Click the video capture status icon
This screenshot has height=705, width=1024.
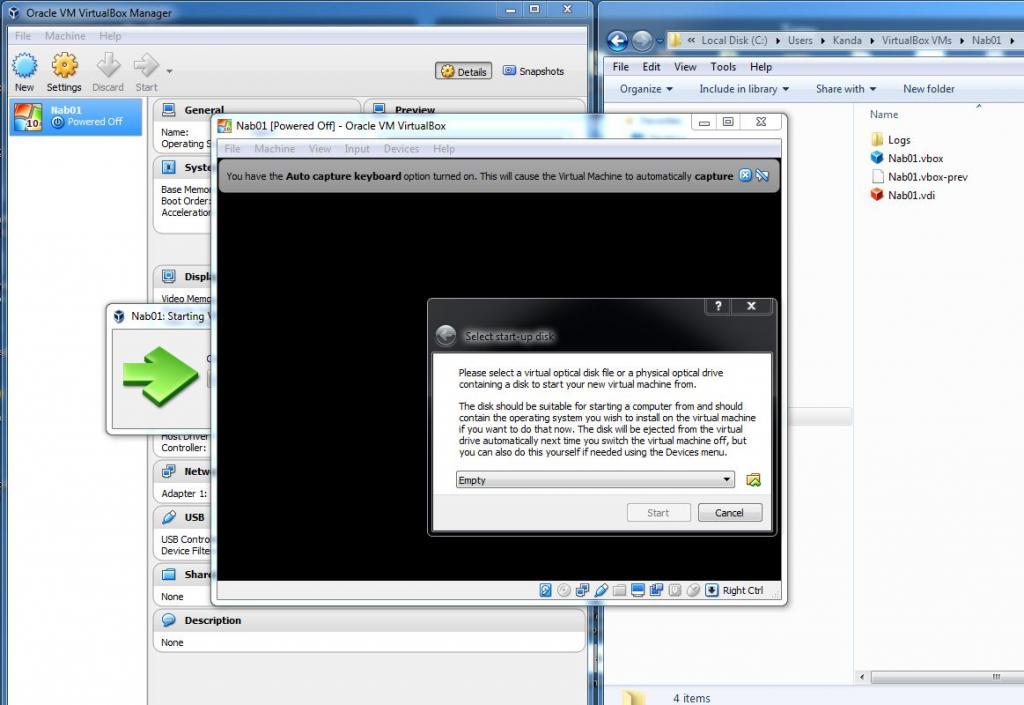coord(656,590)
